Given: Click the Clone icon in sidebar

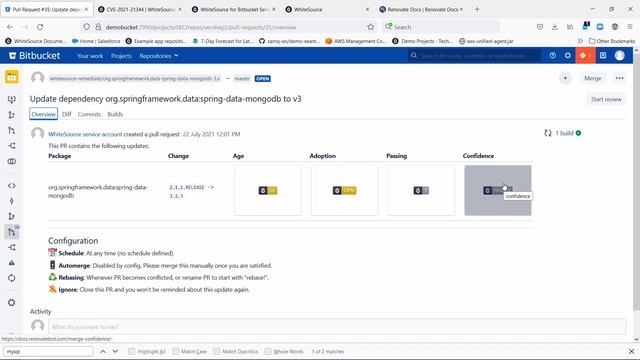Looking at the screenshot, I should (11, 99).
